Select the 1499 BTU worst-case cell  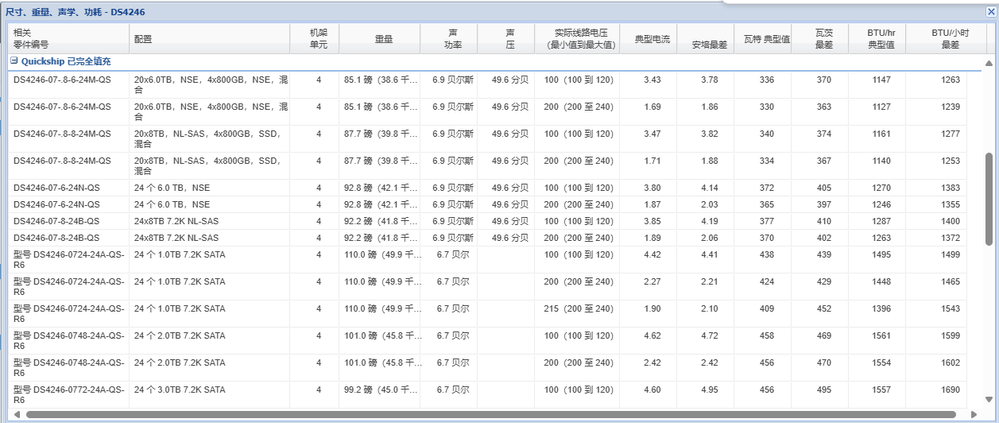pos(950,254)
